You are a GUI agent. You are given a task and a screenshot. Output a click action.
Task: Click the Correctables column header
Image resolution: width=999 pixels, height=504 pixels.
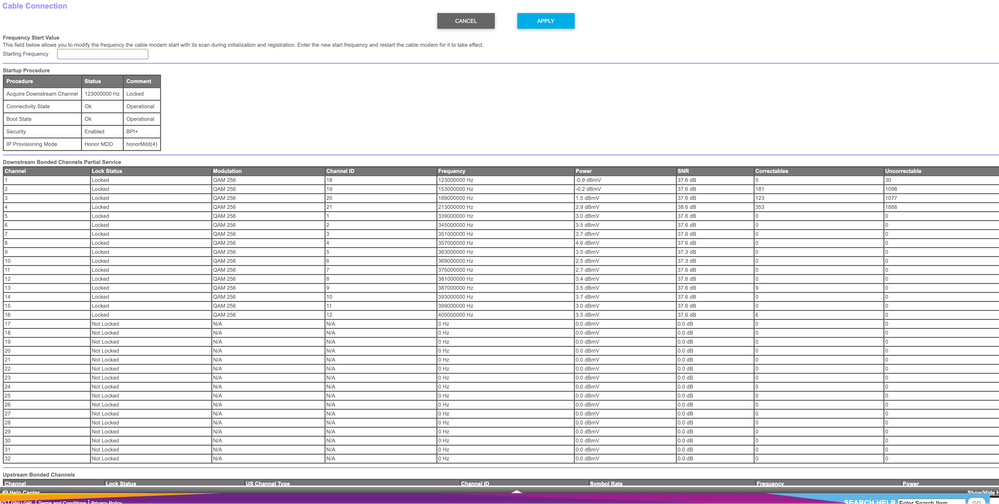[x=772, y=171]
